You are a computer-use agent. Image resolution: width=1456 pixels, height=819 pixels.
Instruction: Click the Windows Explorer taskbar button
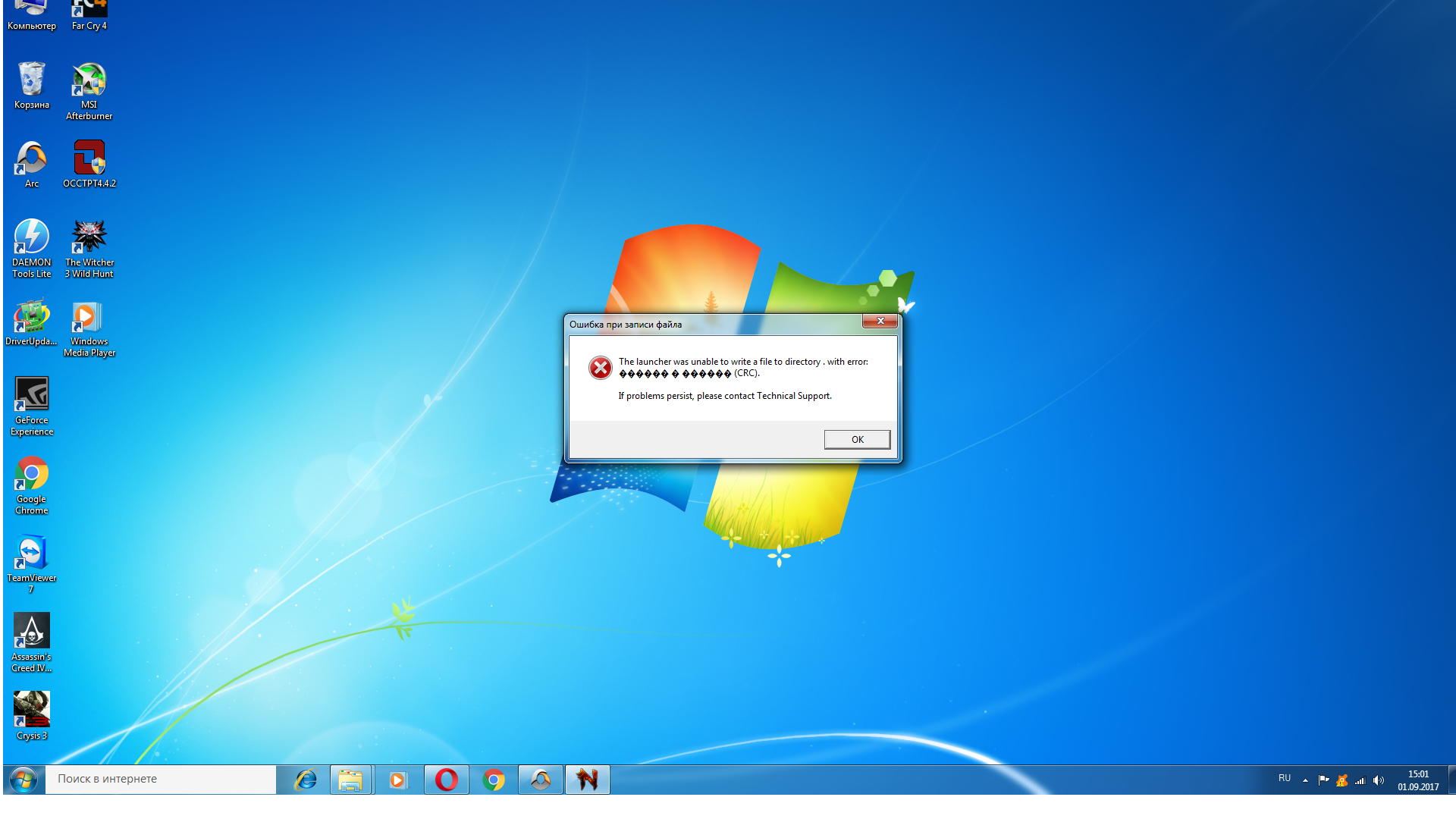coord(351,779)
